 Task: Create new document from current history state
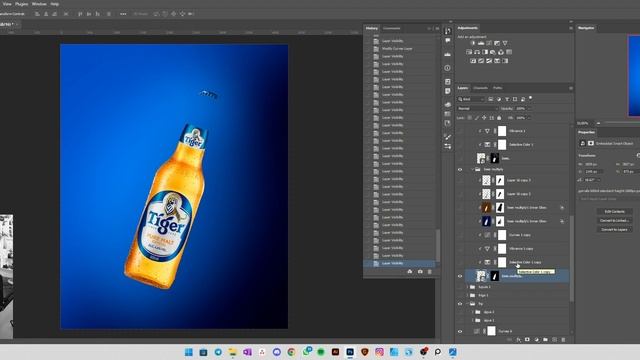(410, 272)
